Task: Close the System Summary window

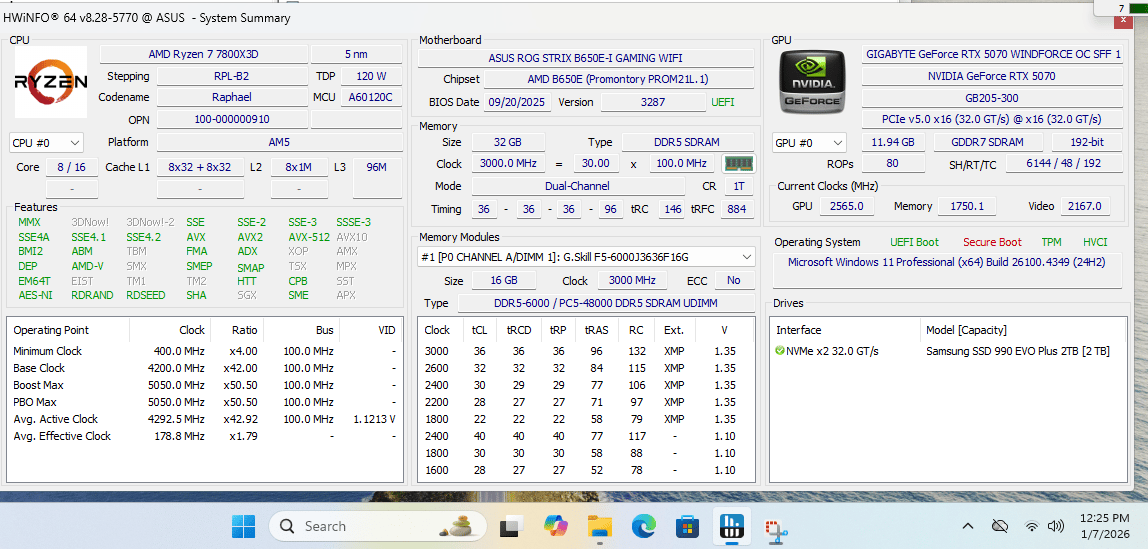Action: pyautogui.click(x=1122, y=22)
